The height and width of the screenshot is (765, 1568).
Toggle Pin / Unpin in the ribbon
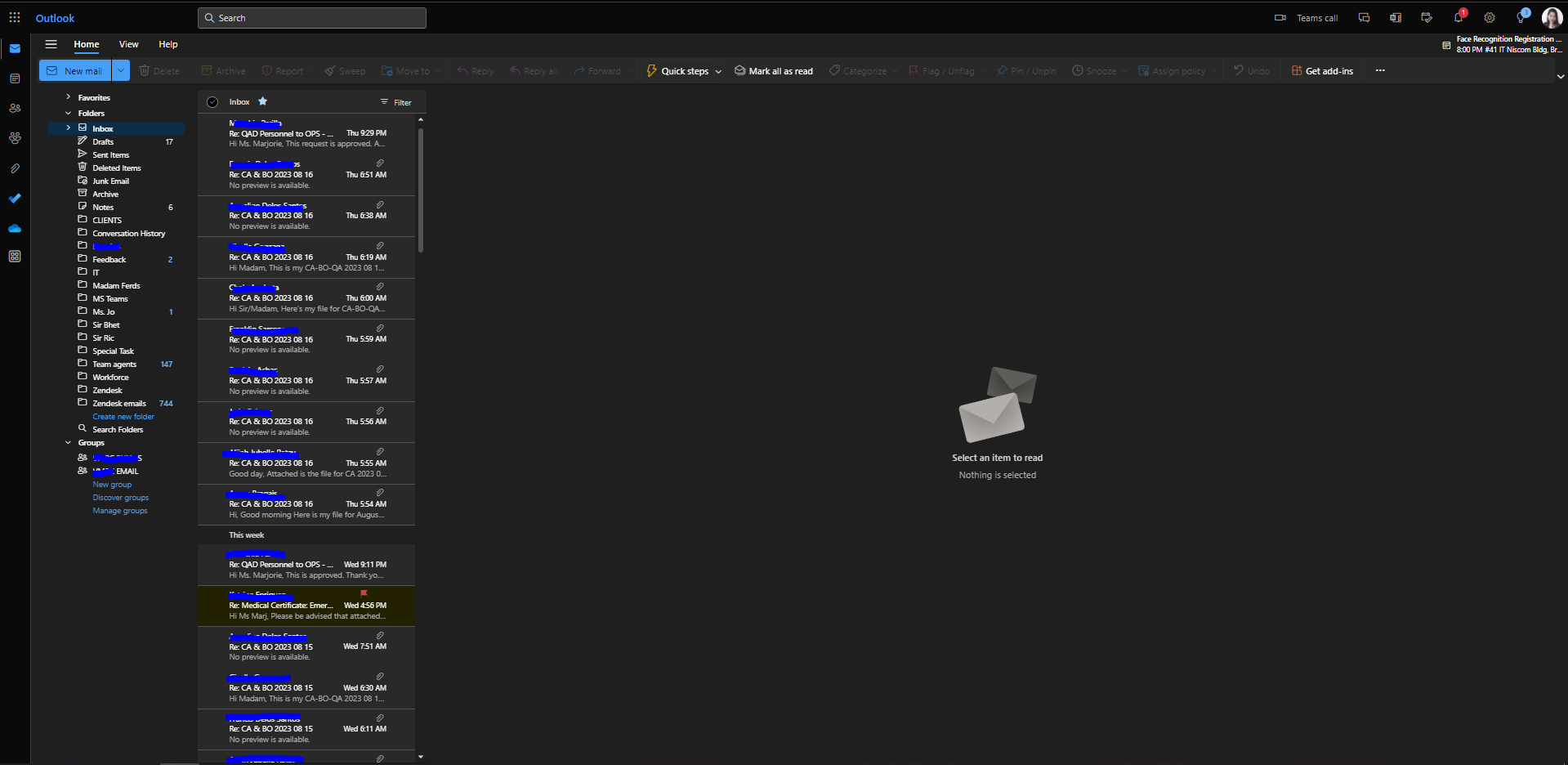[1026, 71]
